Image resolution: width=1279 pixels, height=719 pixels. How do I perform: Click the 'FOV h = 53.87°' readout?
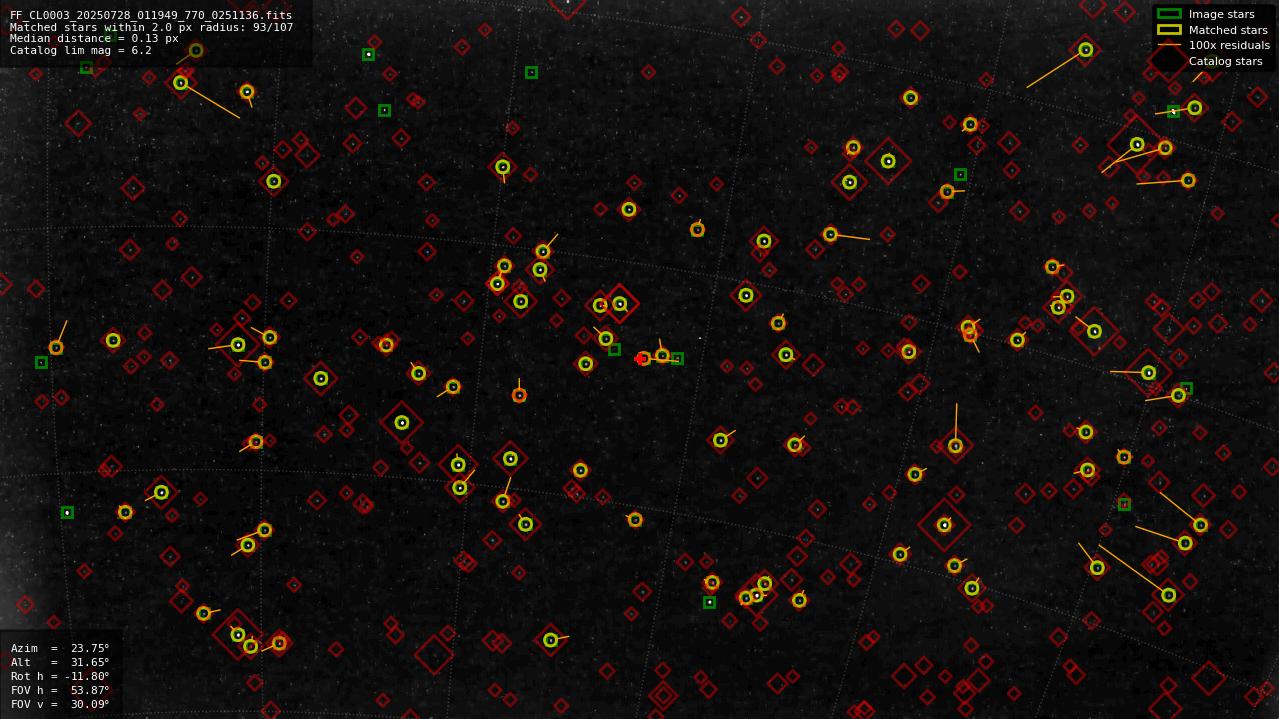click(x=60, y=690)
